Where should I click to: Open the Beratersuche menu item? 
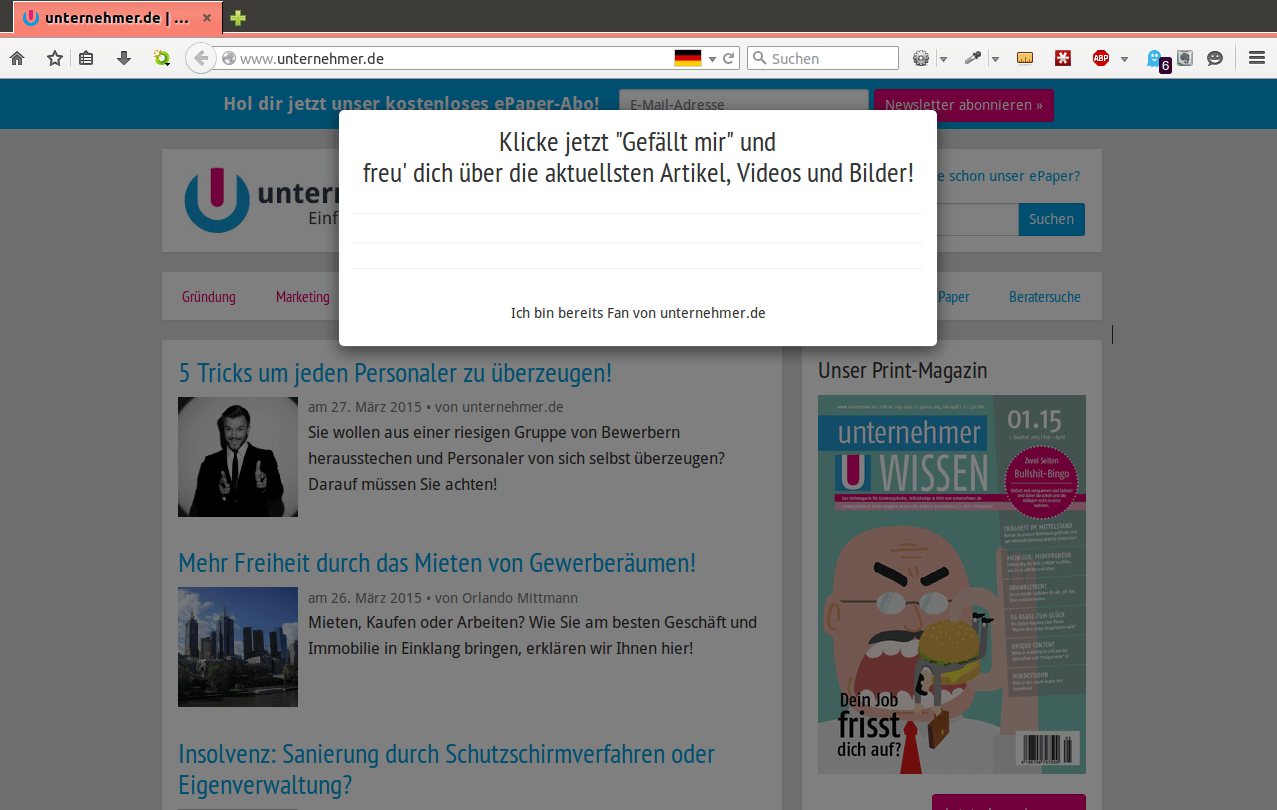coord(1045,297)
